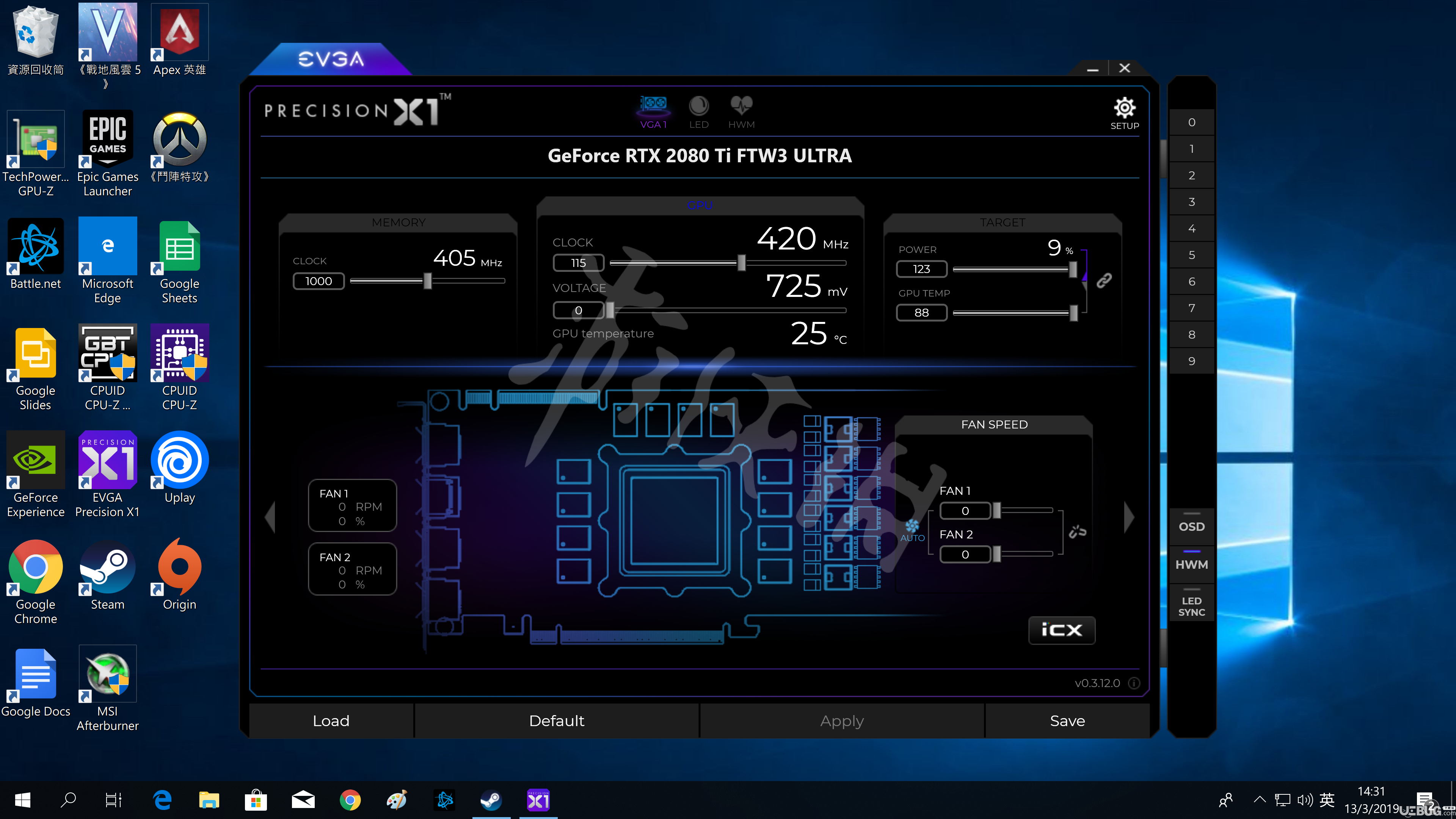Click the iCX button

(1062, 630)
